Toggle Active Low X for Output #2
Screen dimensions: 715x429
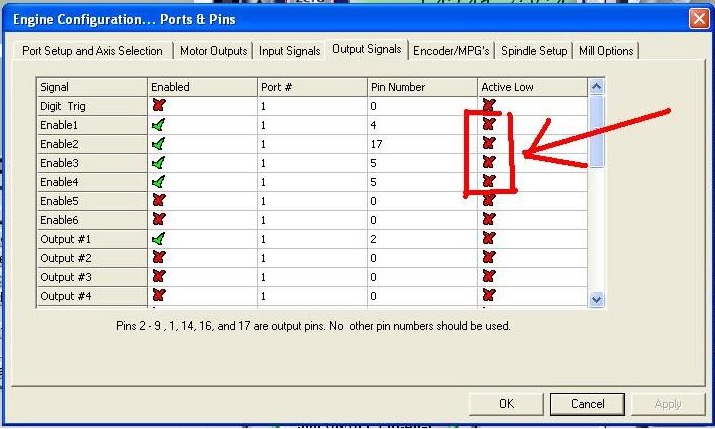click(x=489, y=258)
